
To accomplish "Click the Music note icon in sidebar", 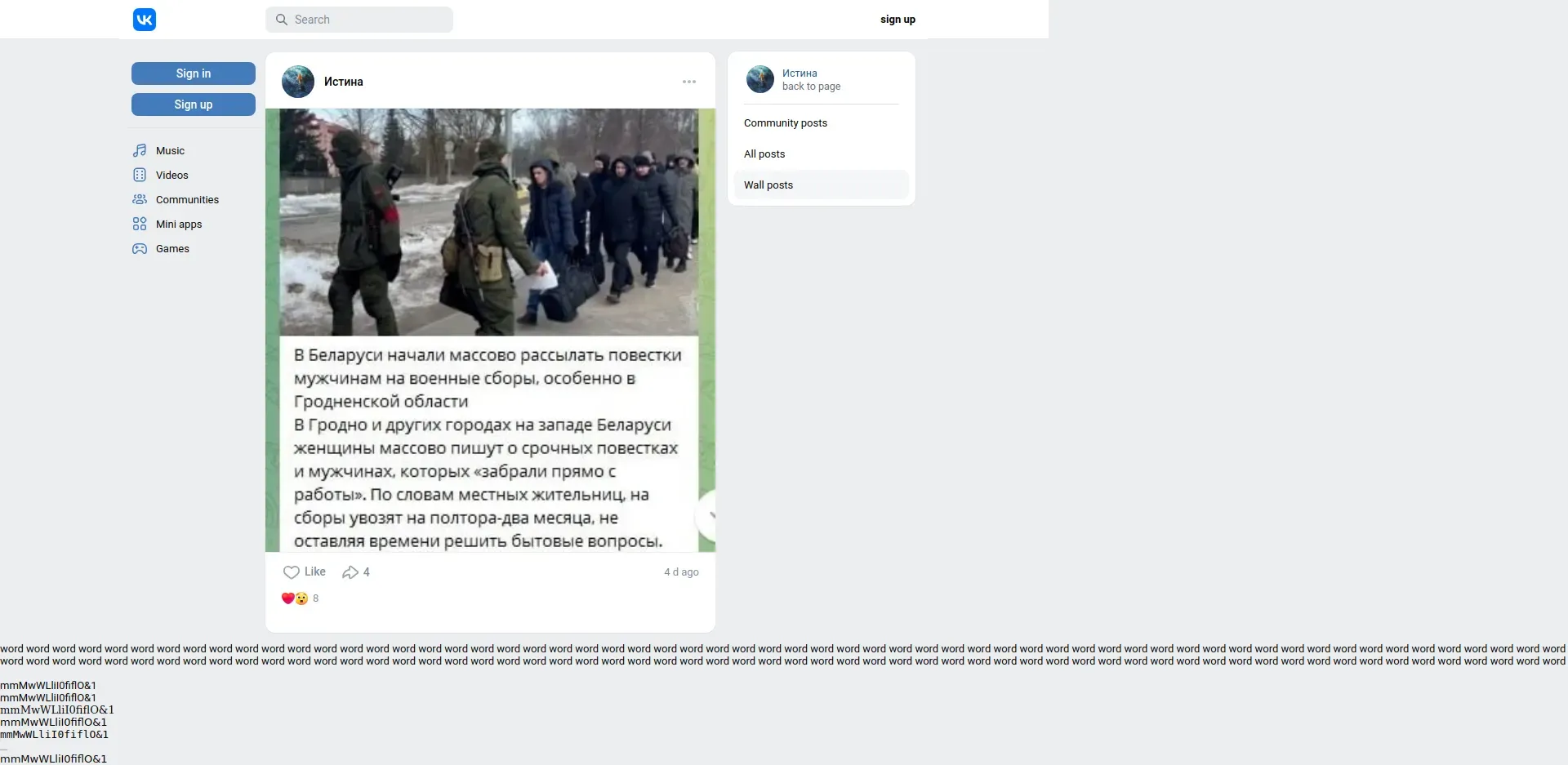I will 140,150.
